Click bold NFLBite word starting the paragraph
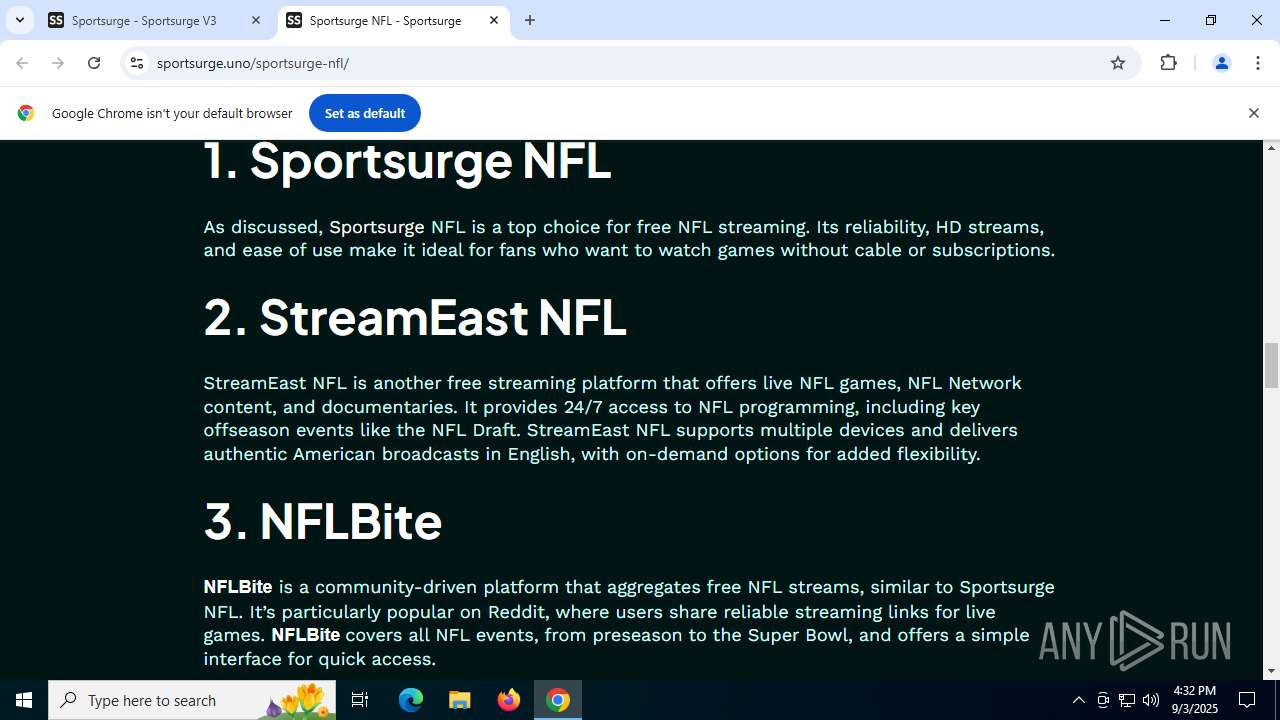Viewport: 1280px width, 720px height. (238, 587)
